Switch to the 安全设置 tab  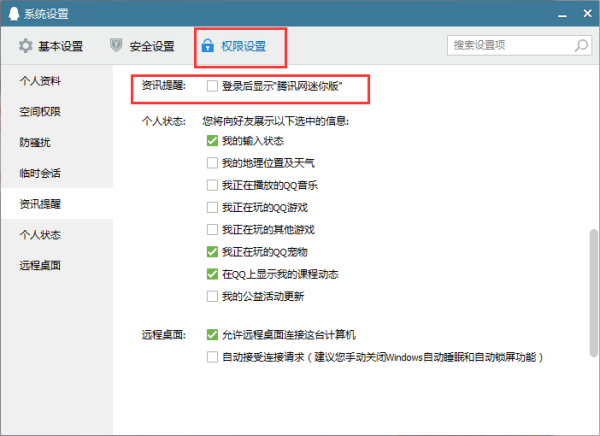click(x=142, y=46)
